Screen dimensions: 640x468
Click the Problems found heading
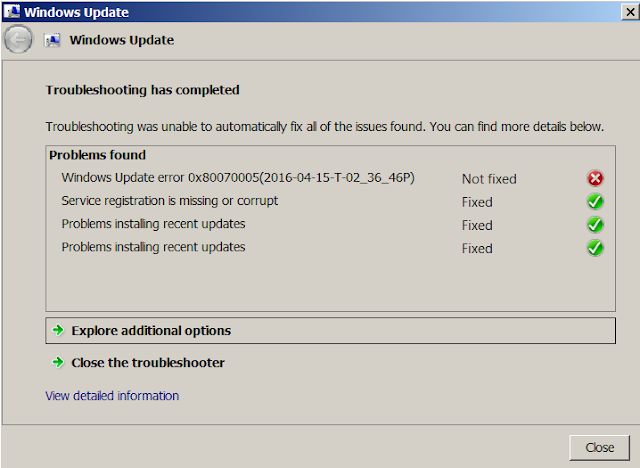point(98,155)
